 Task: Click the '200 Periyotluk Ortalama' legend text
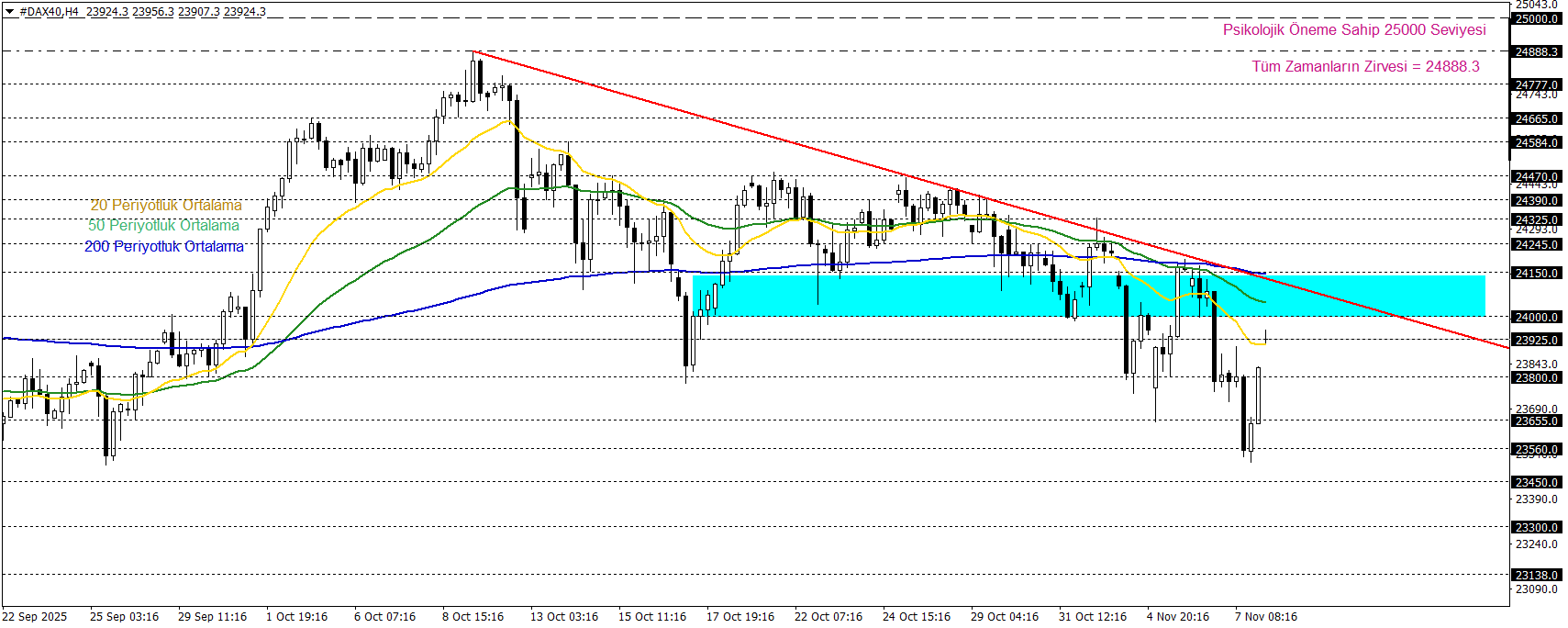[164, 246]
